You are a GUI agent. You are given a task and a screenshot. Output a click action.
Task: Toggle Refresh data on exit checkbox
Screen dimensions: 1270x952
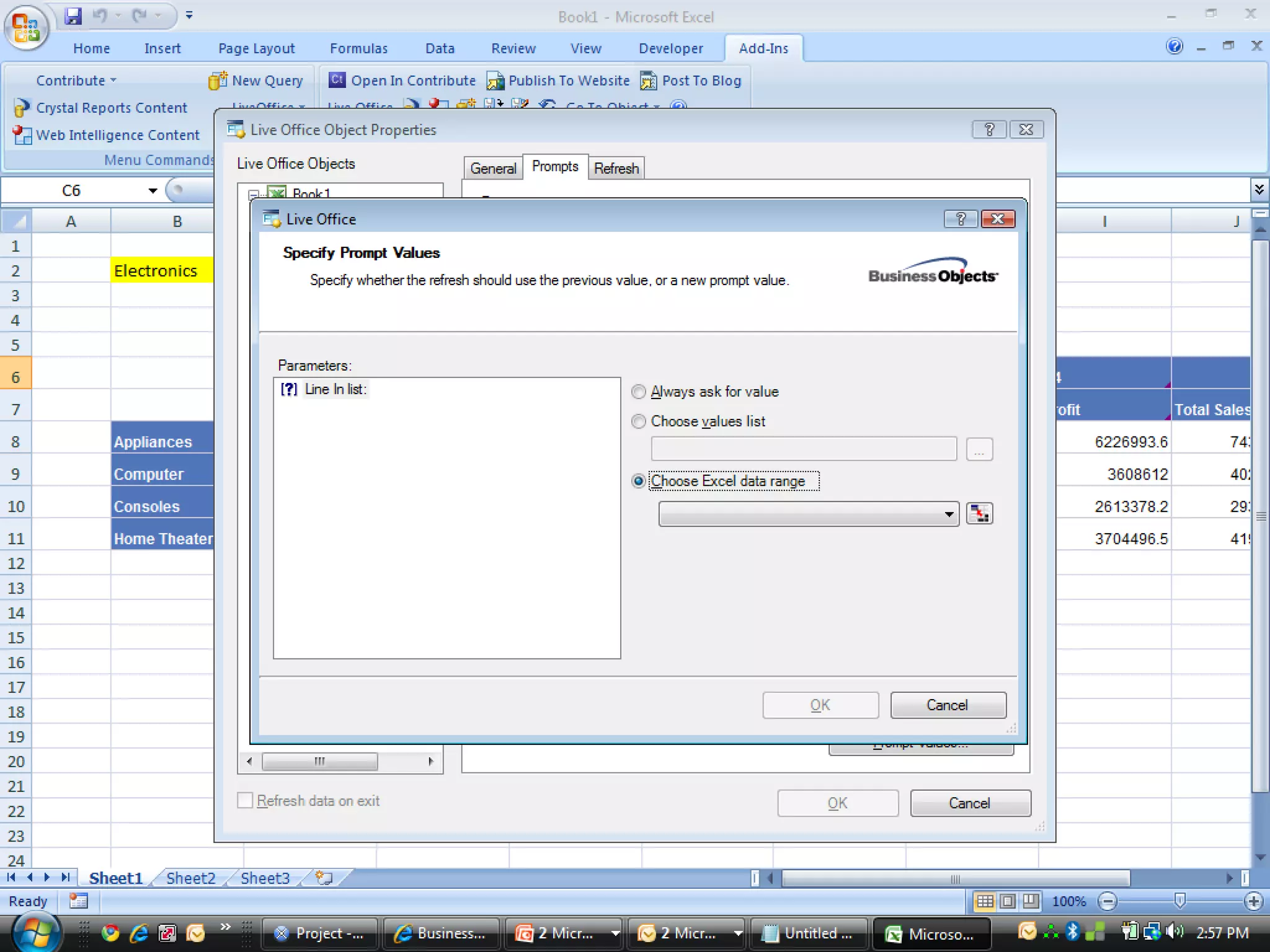coord(246,800)
